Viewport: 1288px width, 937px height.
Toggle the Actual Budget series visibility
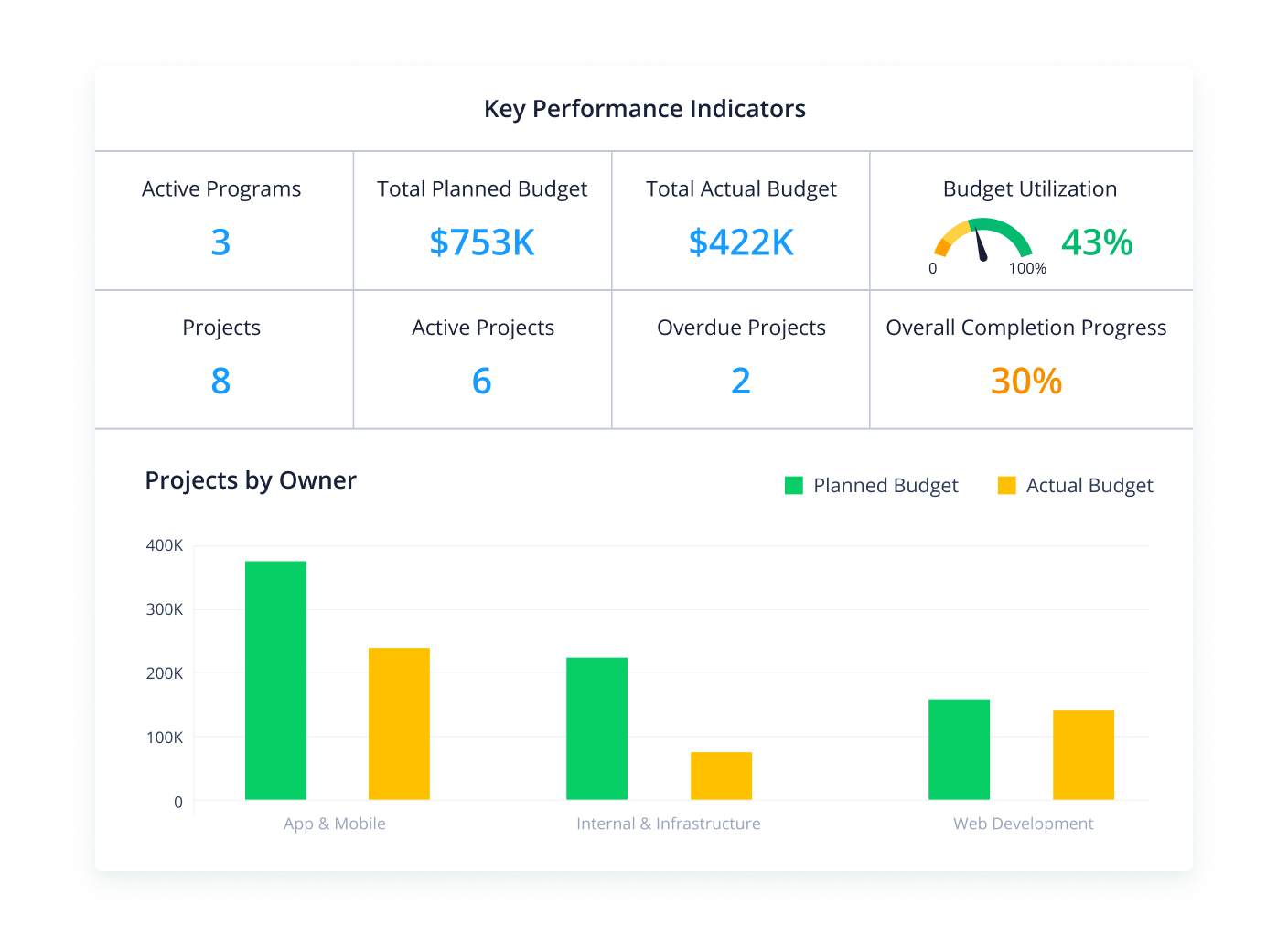[1089, 485]
